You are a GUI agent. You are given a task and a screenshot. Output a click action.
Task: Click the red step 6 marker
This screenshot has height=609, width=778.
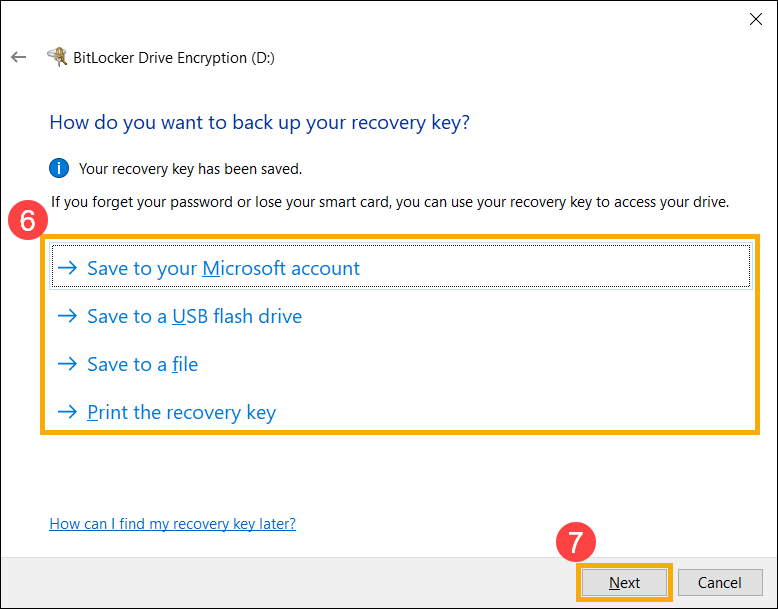28,220
